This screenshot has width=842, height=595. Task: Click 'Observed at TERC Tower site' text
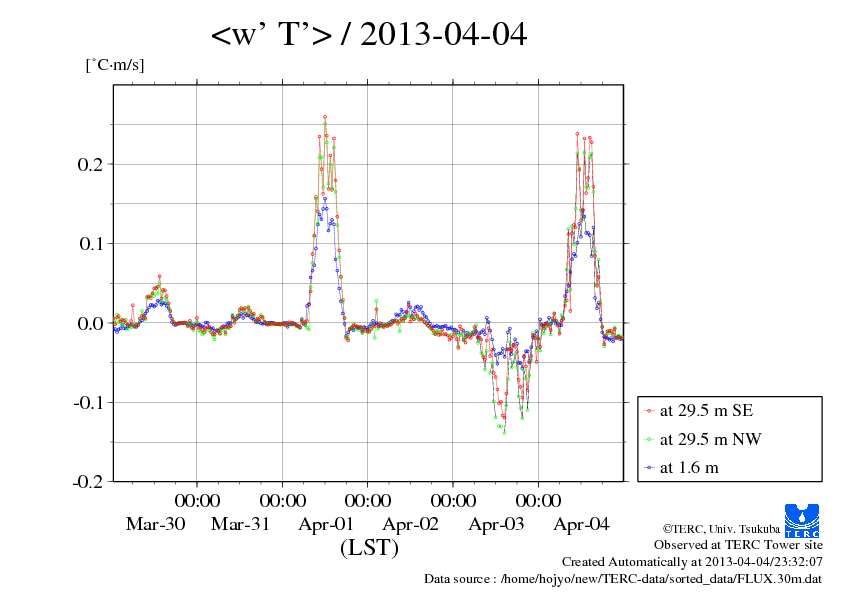click(738, 545)
